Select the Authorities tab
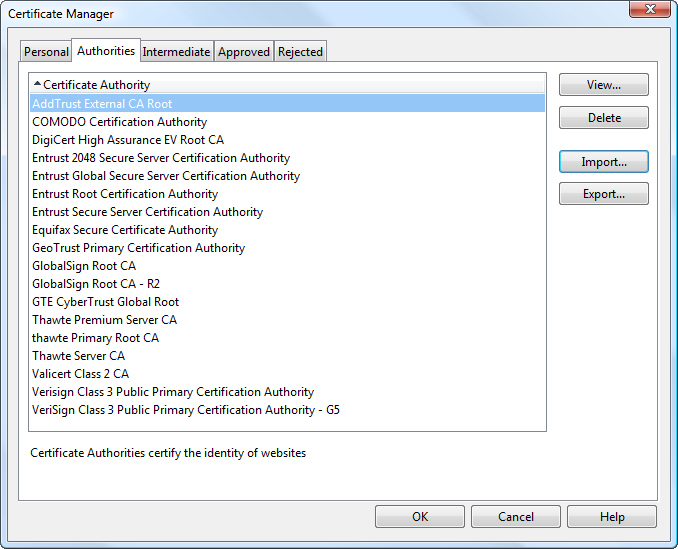 coord(106,51)
